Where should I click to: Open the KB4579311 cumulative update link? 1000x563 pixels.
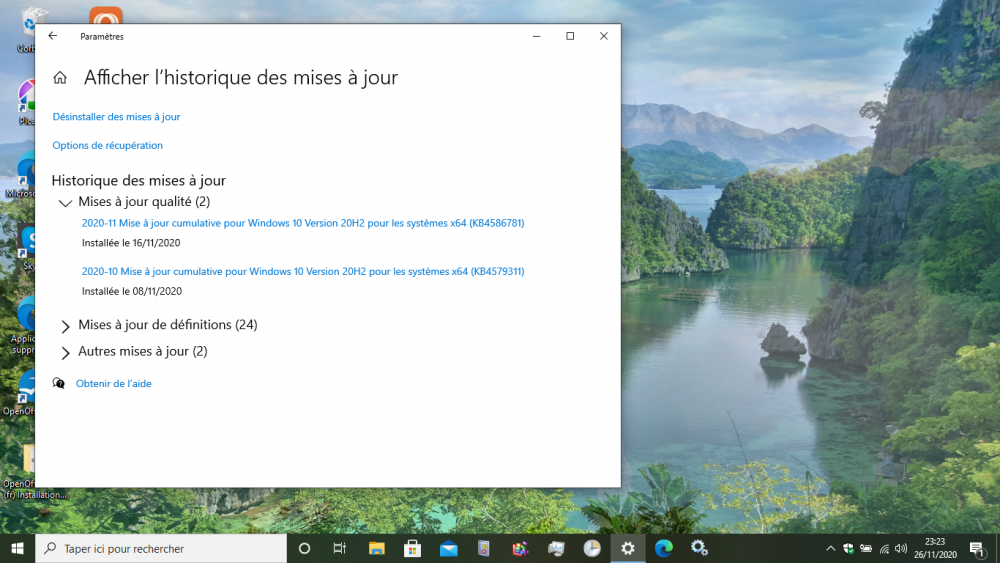[303, 271]
